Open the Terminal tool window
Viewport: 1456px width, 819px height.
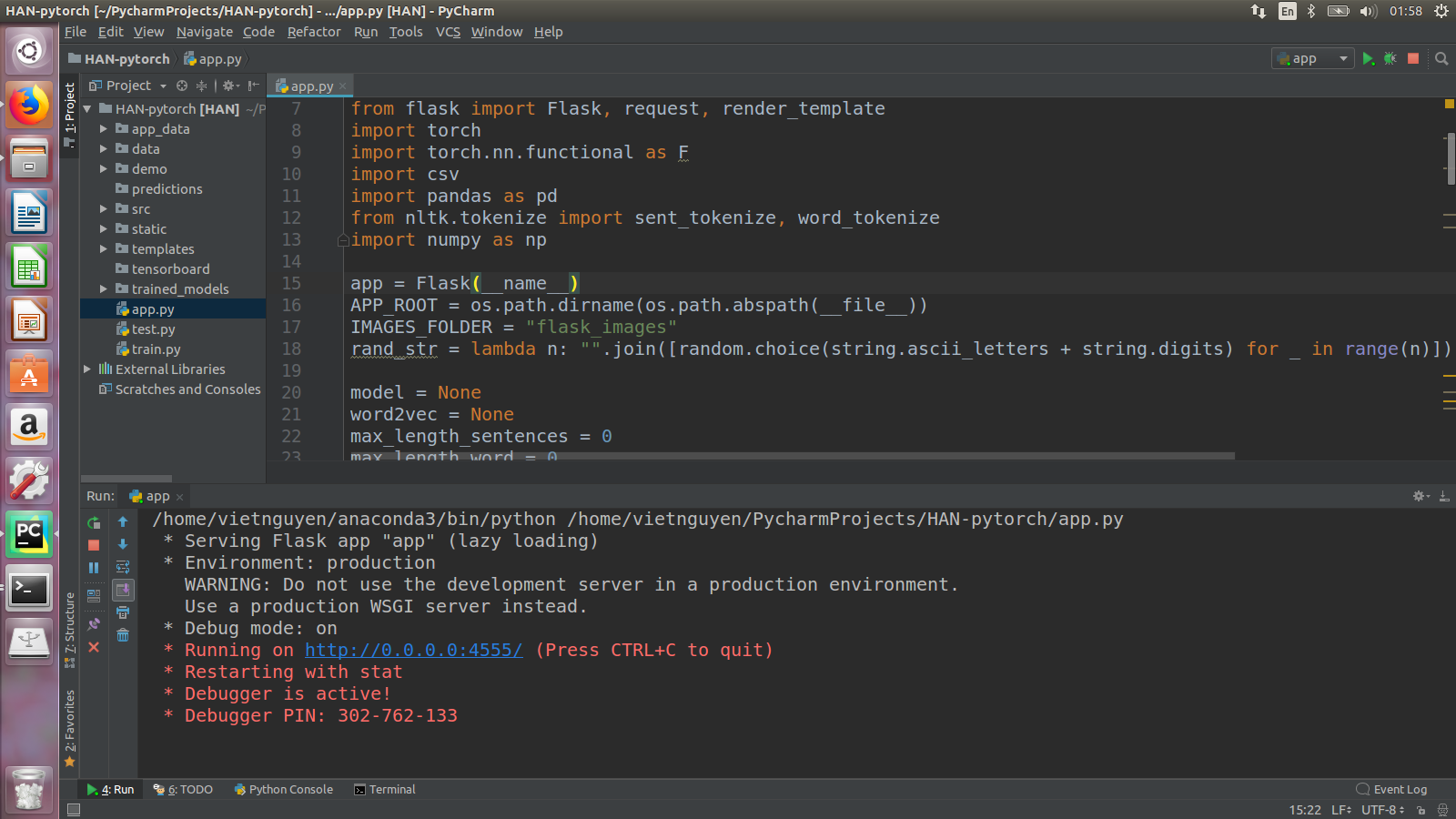pos(385,790)
